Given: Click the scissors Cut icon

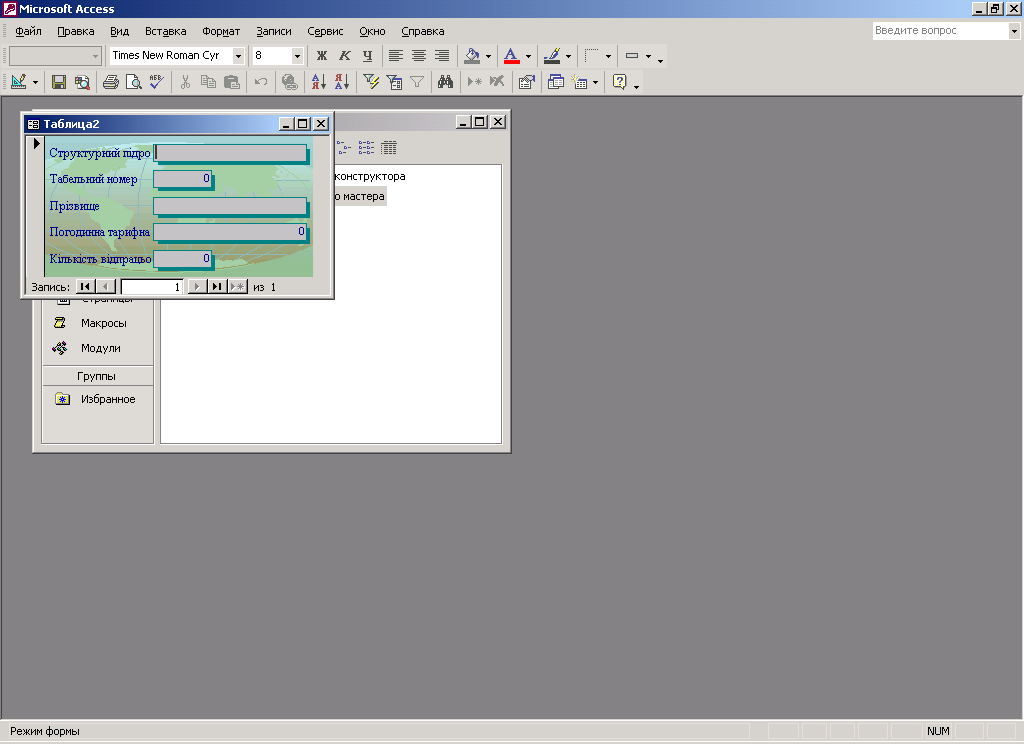Looking at the screenshot, I should pos(185,82).
